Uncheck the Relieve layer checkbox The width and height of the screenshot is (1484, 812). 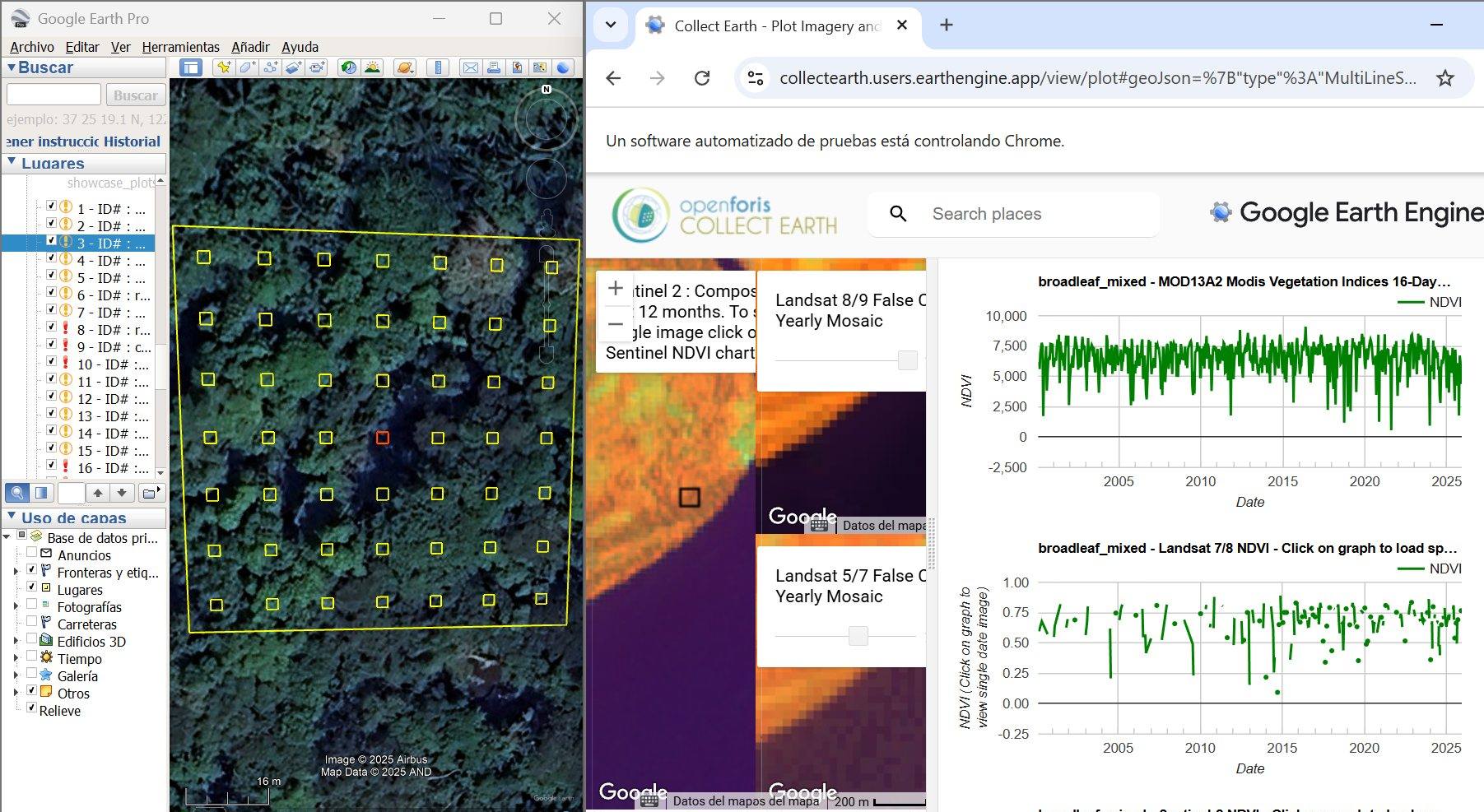[x=32, y=708]
